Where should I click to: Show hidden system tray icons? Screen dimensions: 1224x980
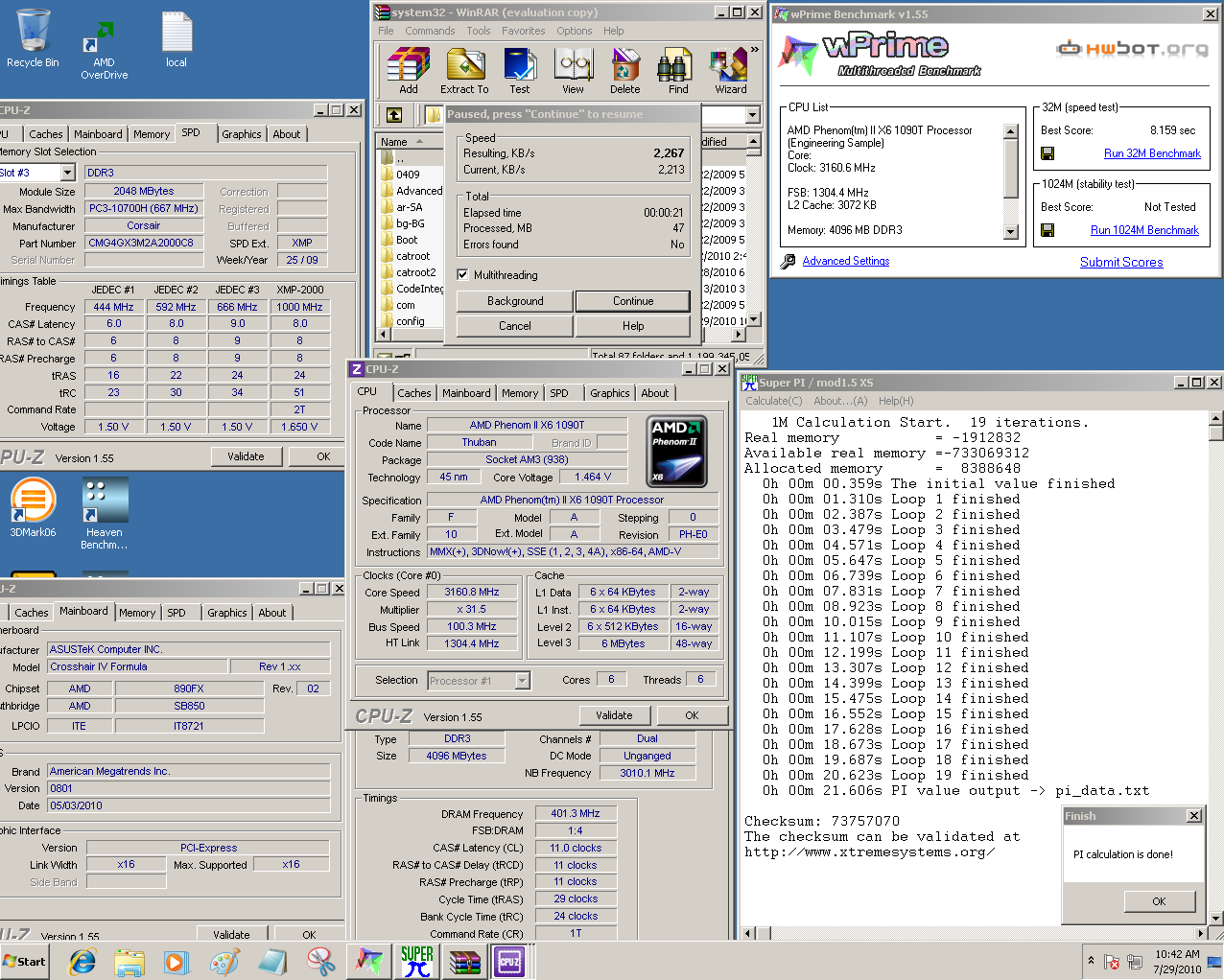coord(1091,961)
